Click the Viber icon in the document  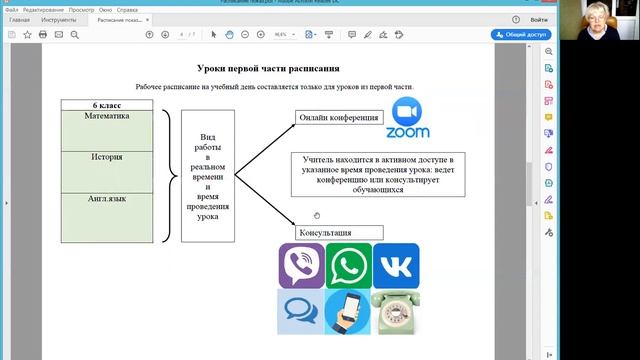[x=302, y=266]
